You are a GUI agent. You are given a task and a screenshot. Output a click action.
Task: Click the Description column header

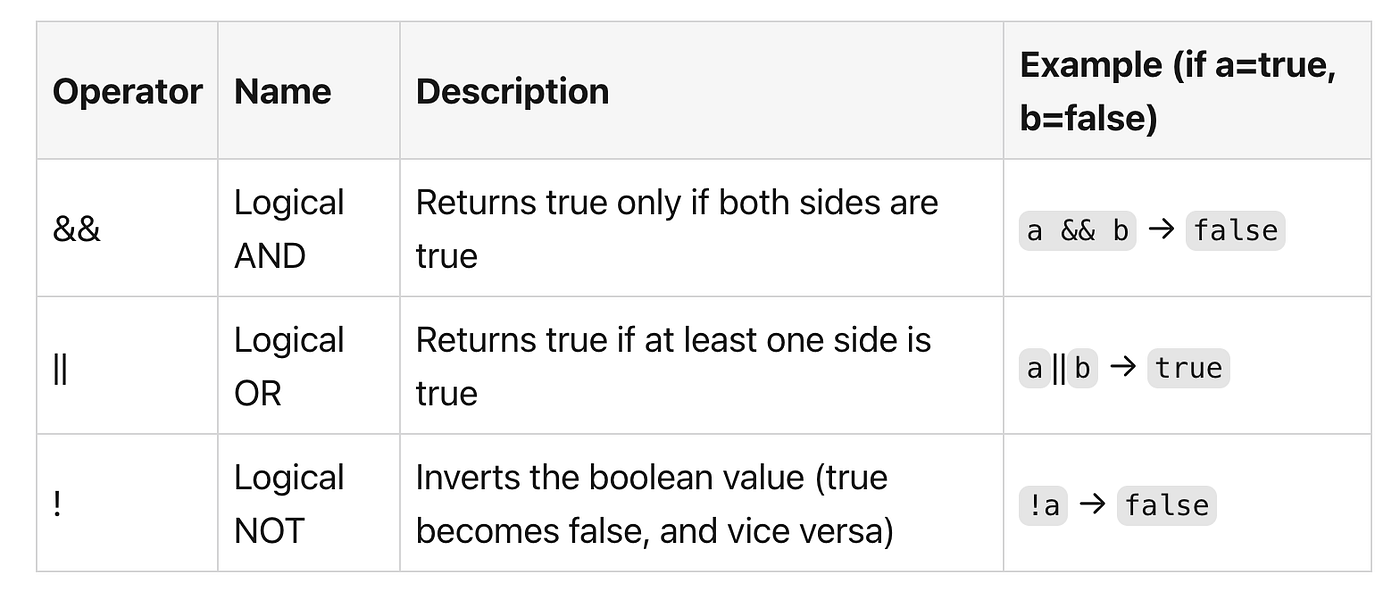[512, 91]
